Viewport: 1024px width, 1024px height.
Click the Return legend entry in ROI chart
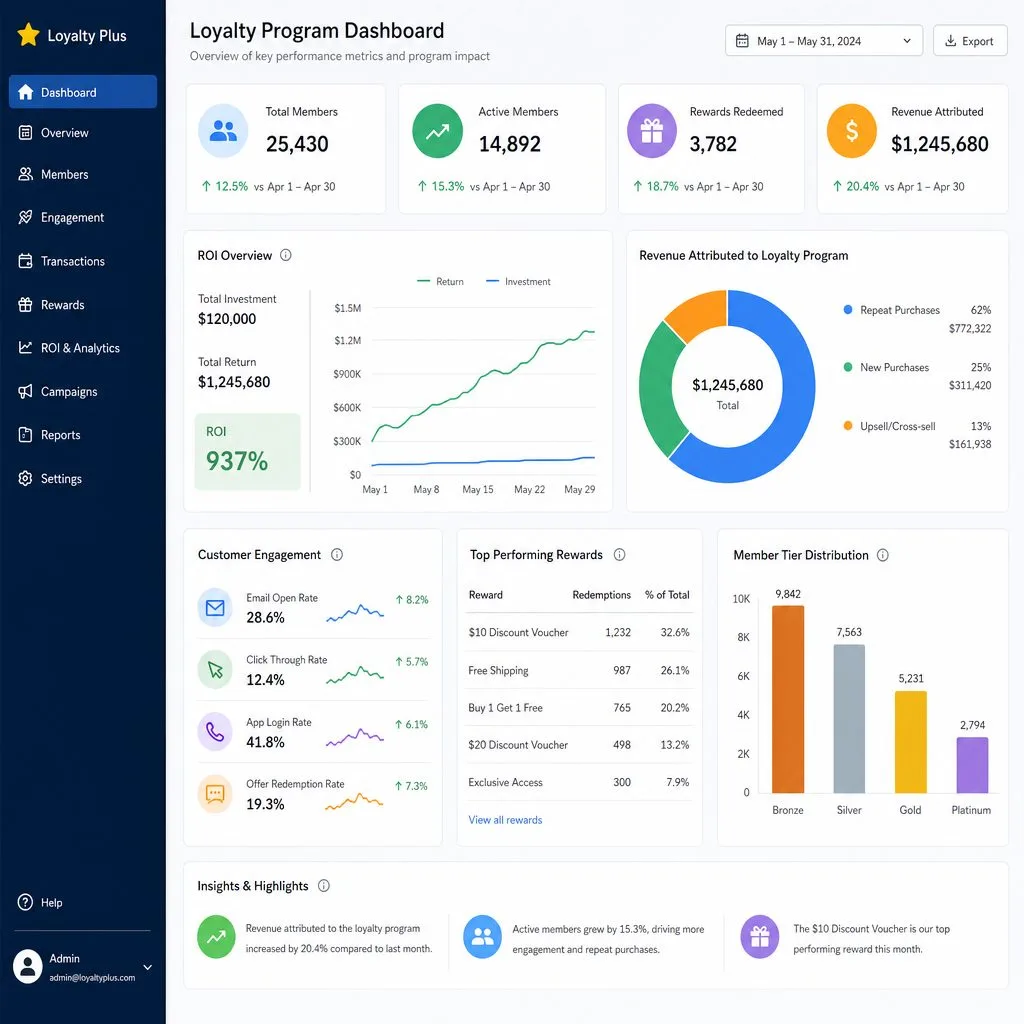[440, 281]
